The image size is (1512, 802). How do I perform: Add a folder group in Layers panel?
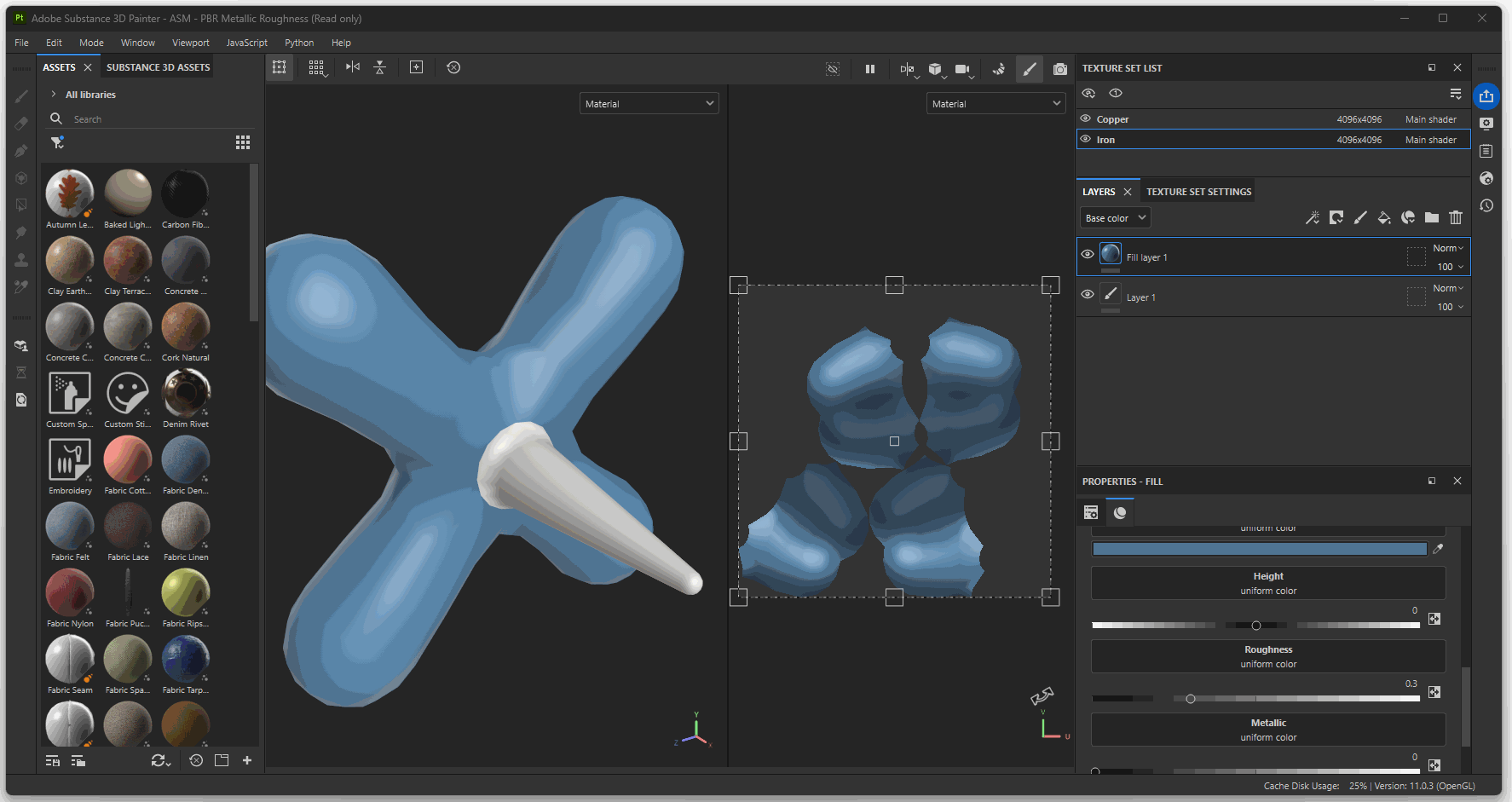(x=1432, y=218)
